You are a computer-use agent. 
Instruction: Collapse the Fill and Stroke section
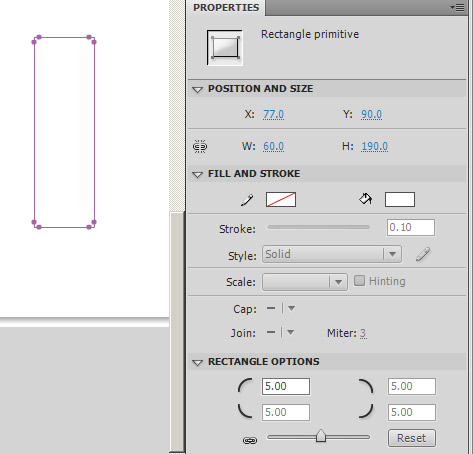197,174
